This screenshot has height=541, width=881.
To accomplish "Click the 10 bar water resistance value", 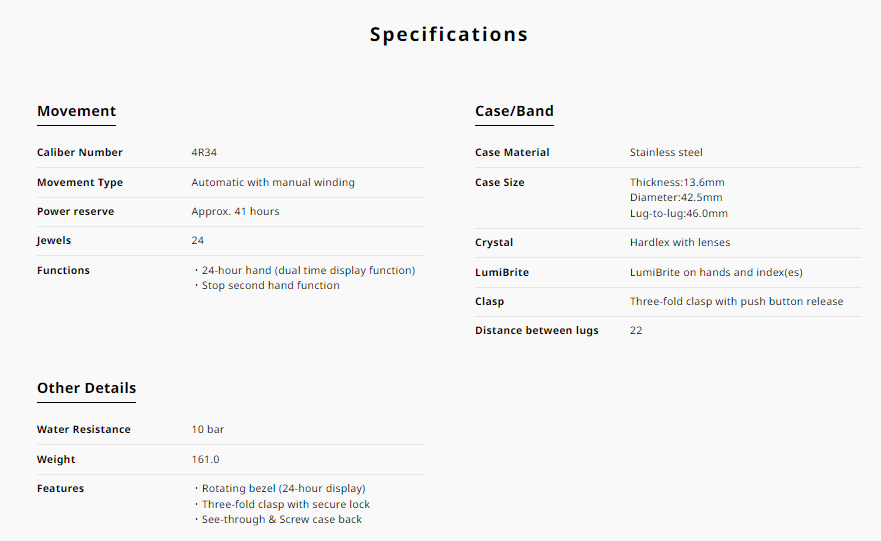I will [208, 429].
